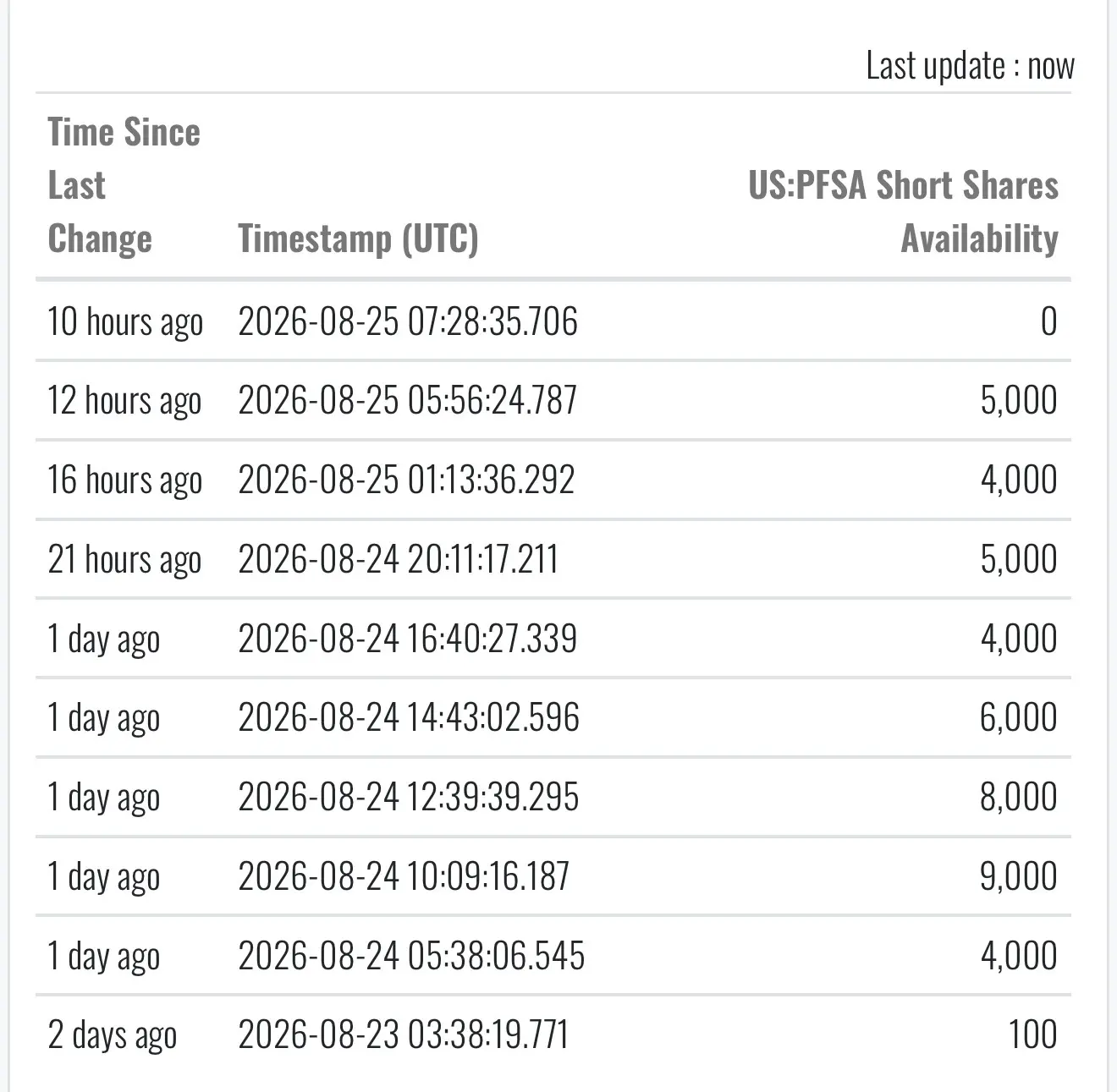The width and height of the screenshot is (1117, 1092).
Task: Click the 6,000 availability value
Action: point(1018,718)
